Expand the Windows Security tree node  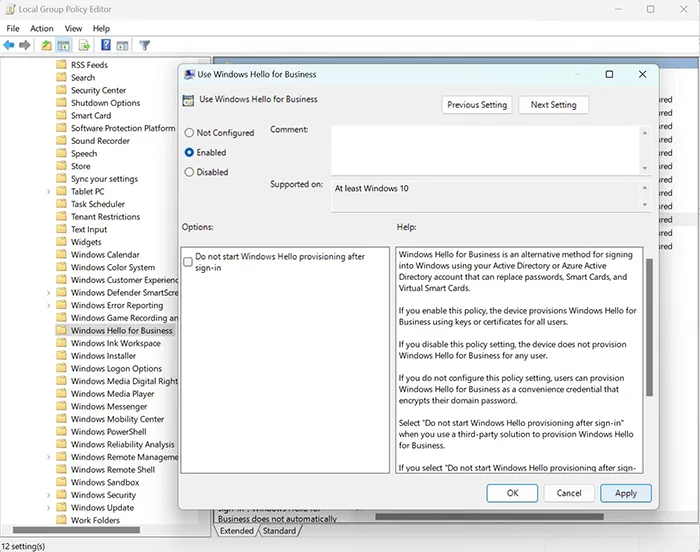[49, 495]
